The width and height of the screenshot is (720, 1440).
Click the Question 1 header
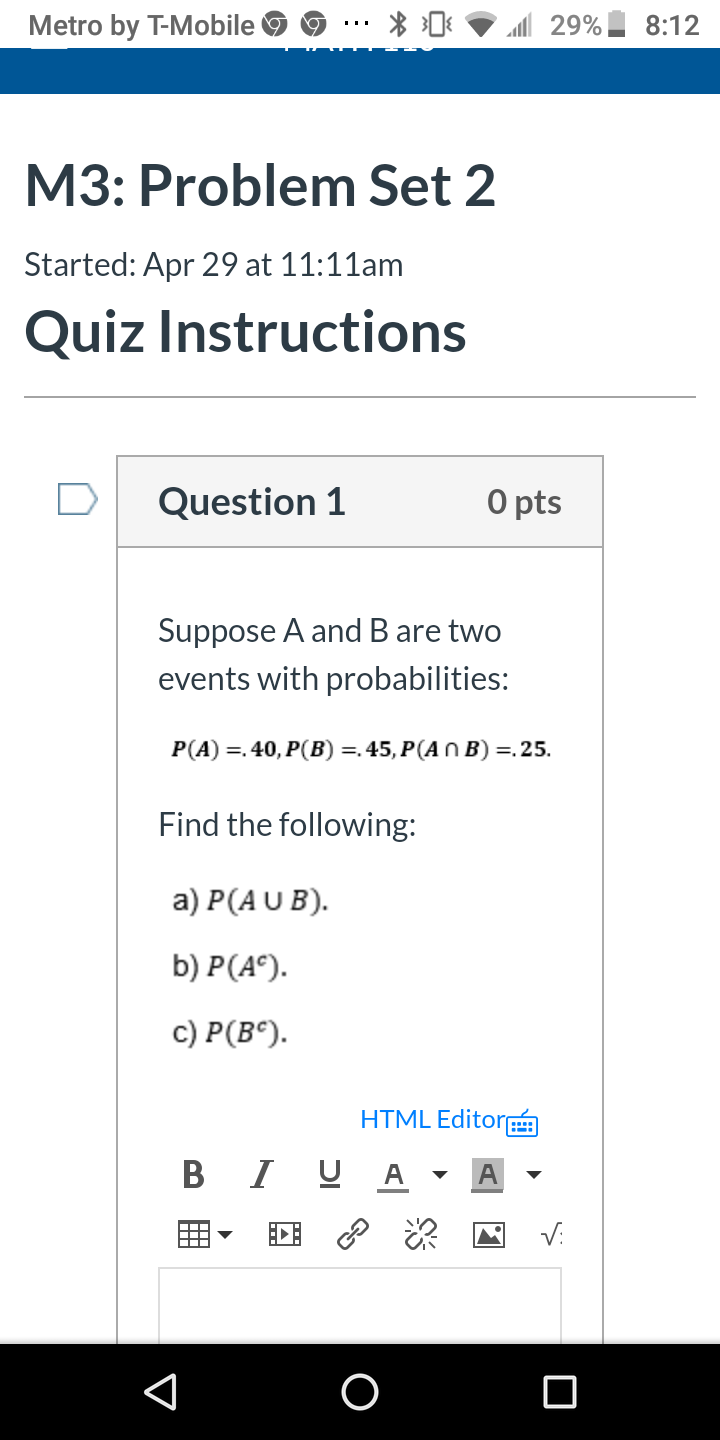(x=250, y=501)
